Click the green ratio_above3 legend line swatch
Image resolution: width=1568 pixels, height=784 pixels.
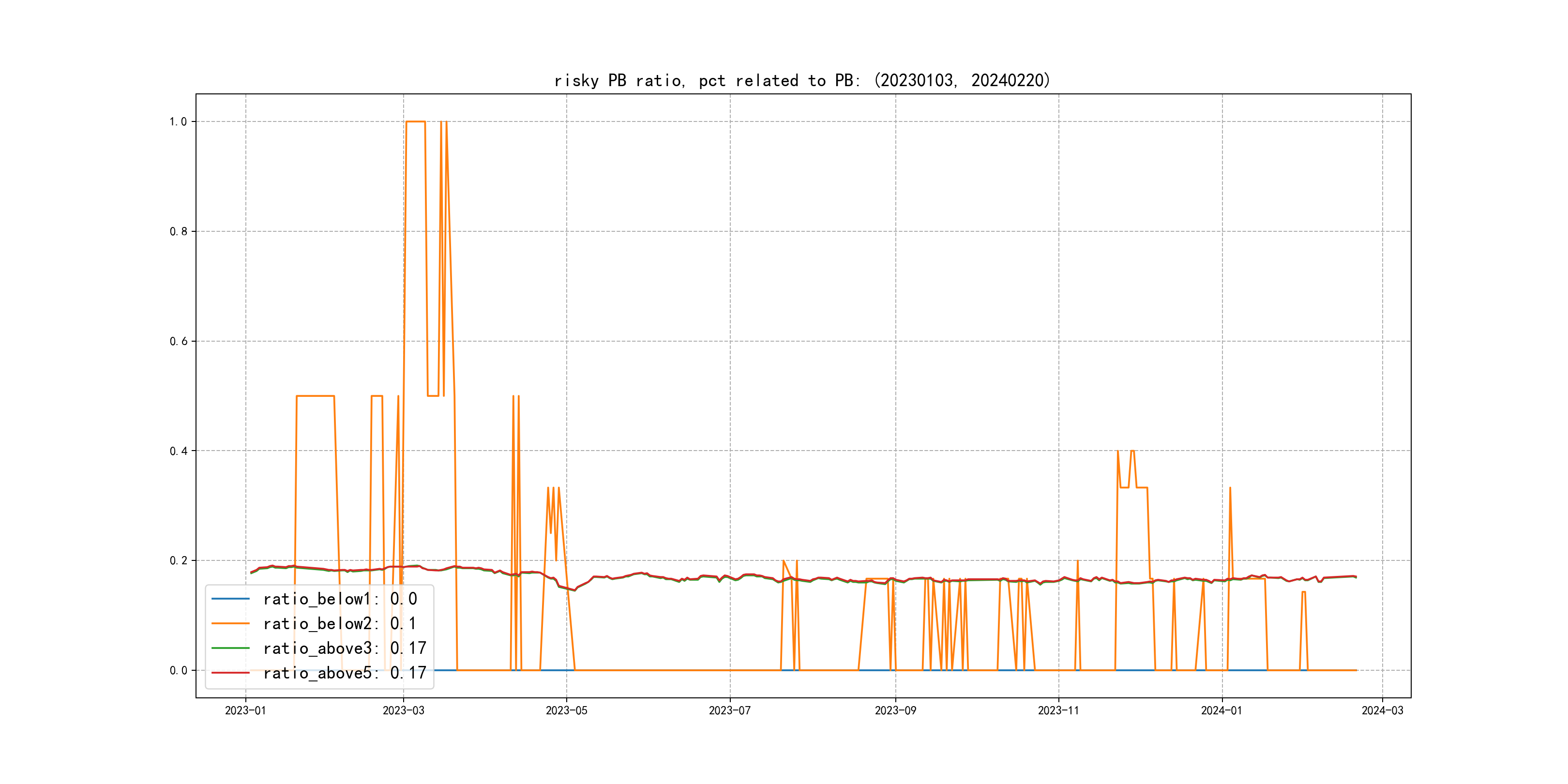[230, 648]
